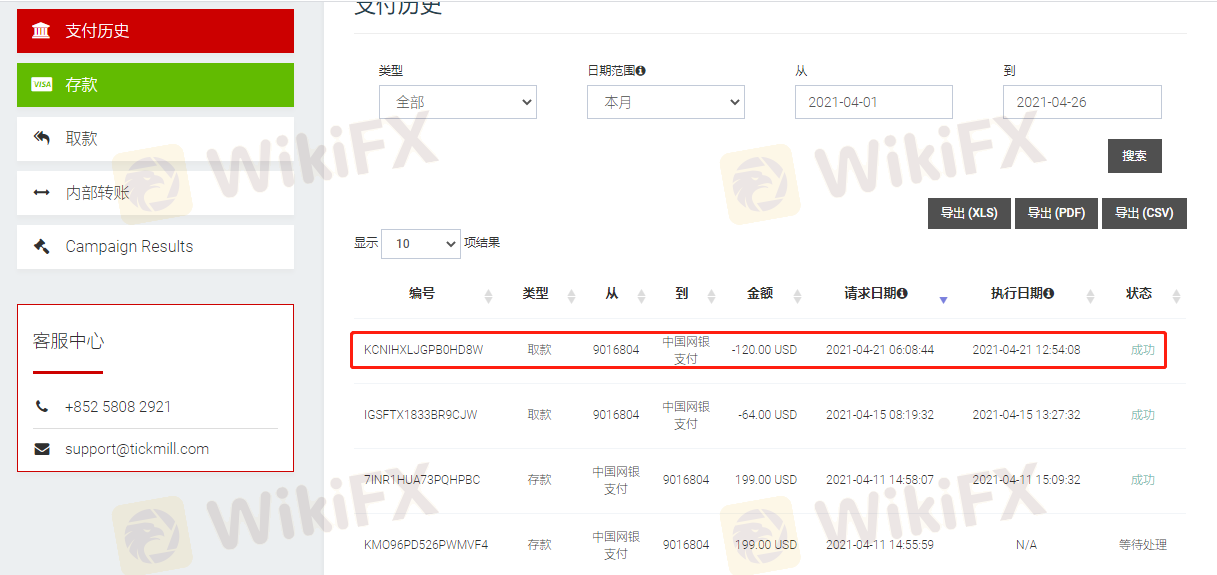Click reply arrow icon beside 取款
This screenshot has width=1217, height=575.
(41, 138)
